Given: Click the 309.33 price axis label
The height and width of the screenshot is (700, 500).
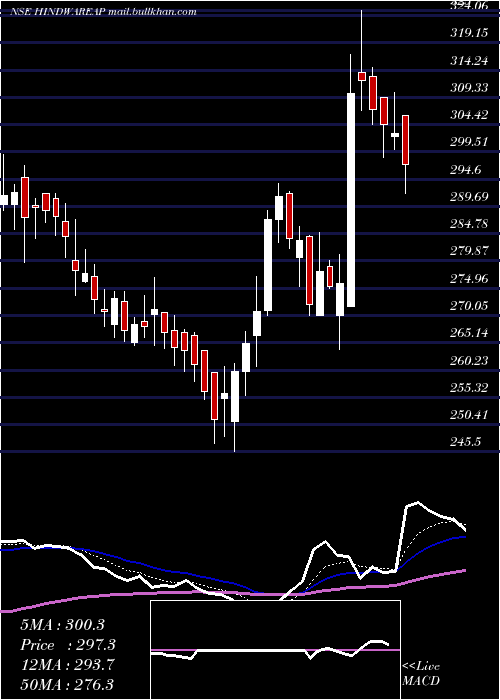Looking at the screenshot, I should (x=469, y=88).
